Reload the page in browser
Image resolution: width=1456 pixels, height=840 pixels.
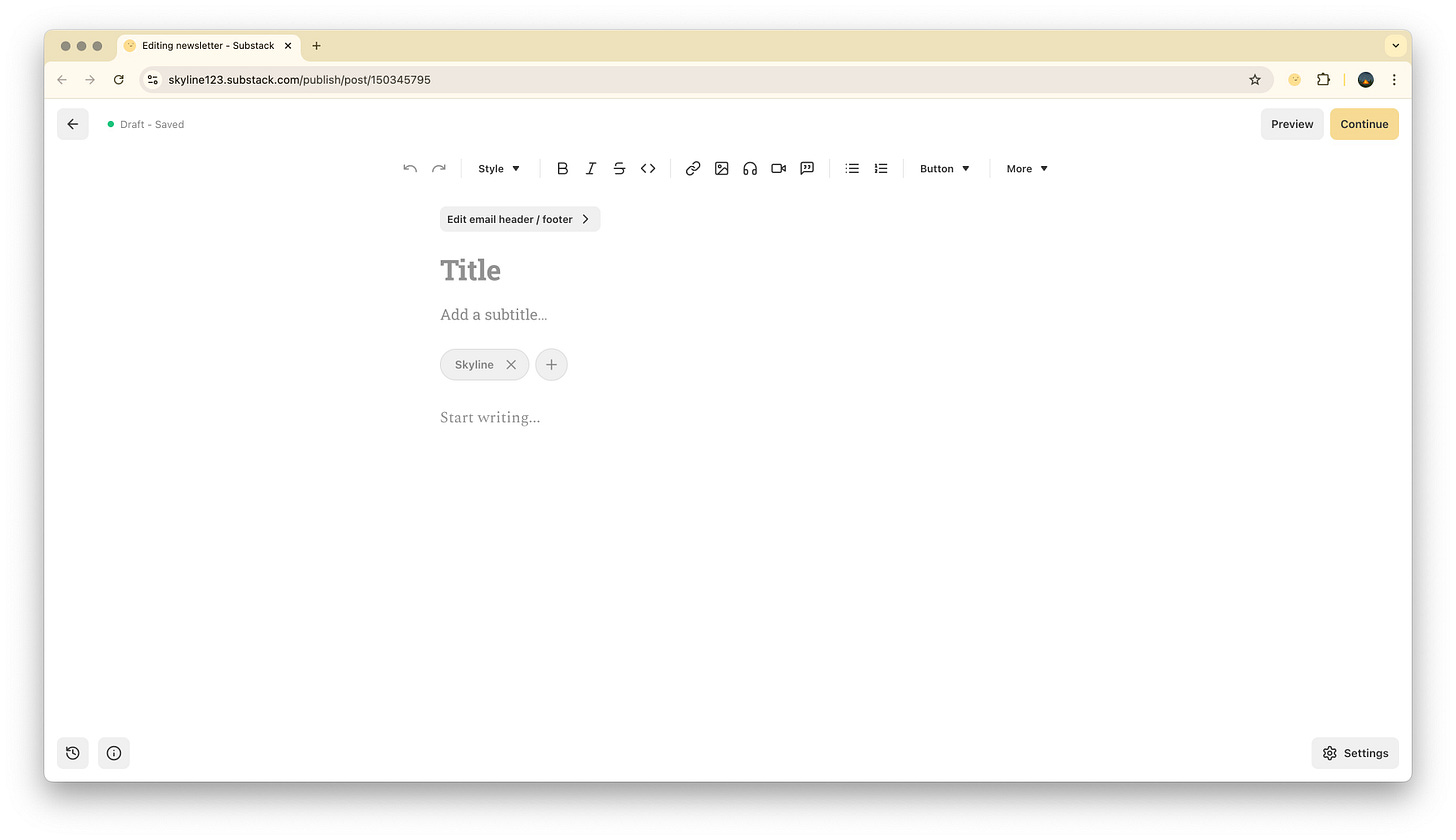(x=119, y=80)
